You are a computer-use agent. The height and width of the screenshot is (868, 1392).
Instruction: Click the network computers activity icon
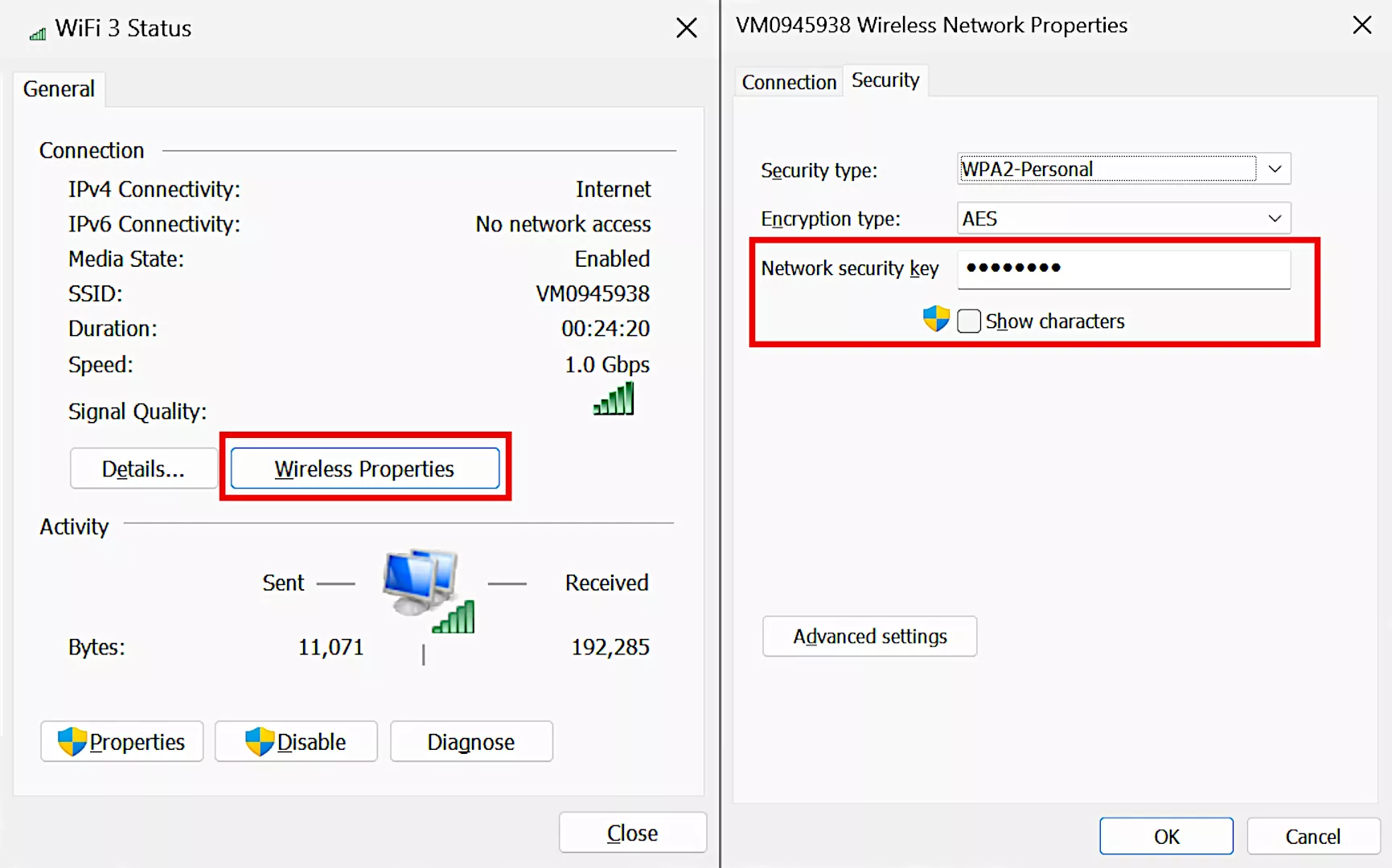(x=426, y=589)
